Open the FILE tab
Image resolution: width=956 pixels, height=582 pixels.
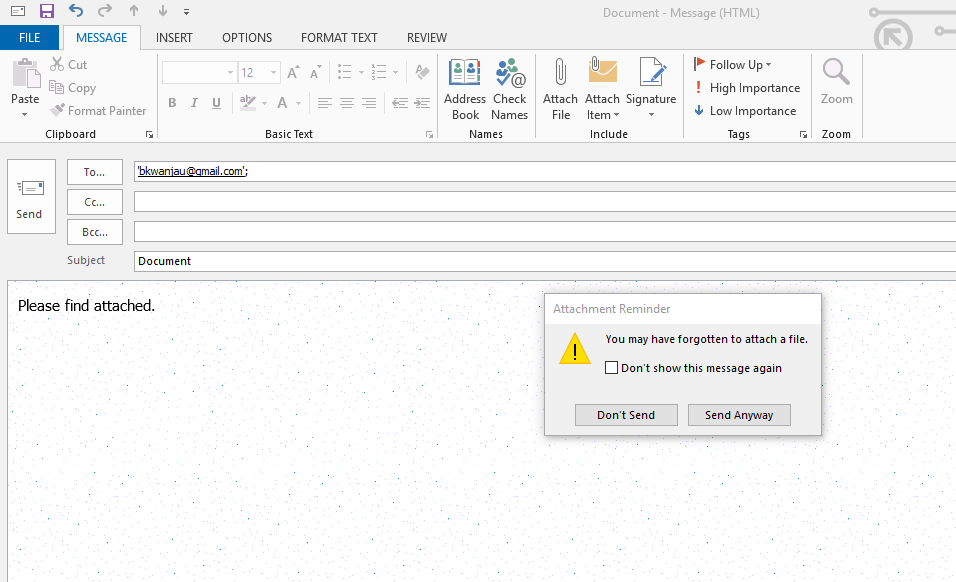pyautogui.click(x=29, y=38)
